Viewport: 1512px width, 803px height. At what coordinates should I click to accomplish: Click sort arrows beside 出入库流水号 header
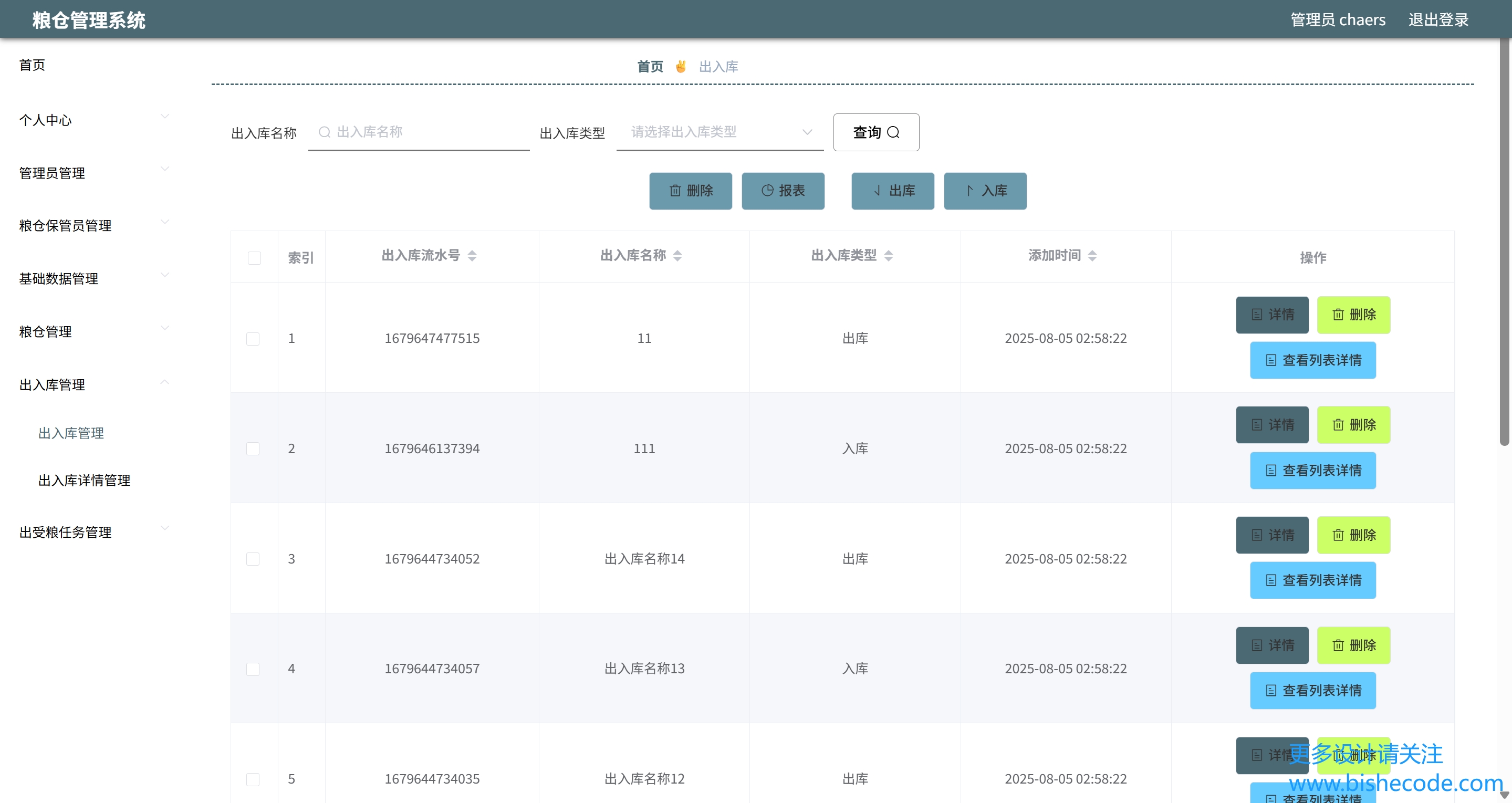click(x=472, y=256)
